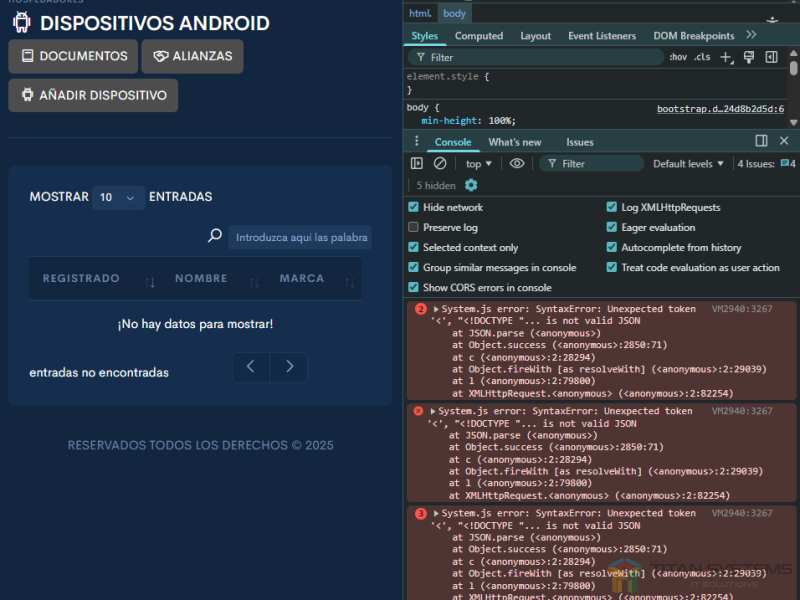Clear the console with the clear icon
The height and width of the screenshot is (600, 800).
[440, 163]
